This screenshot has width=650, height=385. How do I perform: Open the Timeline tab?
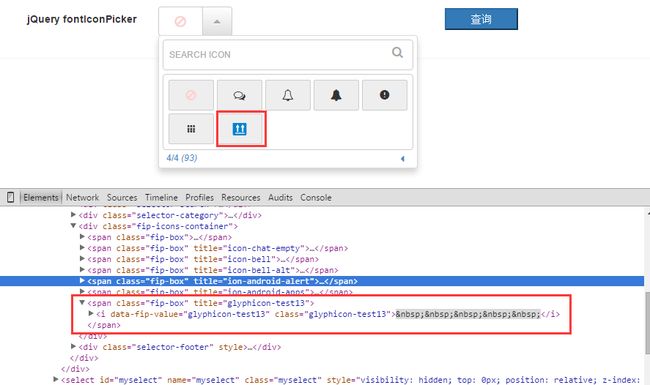point(161,198)
